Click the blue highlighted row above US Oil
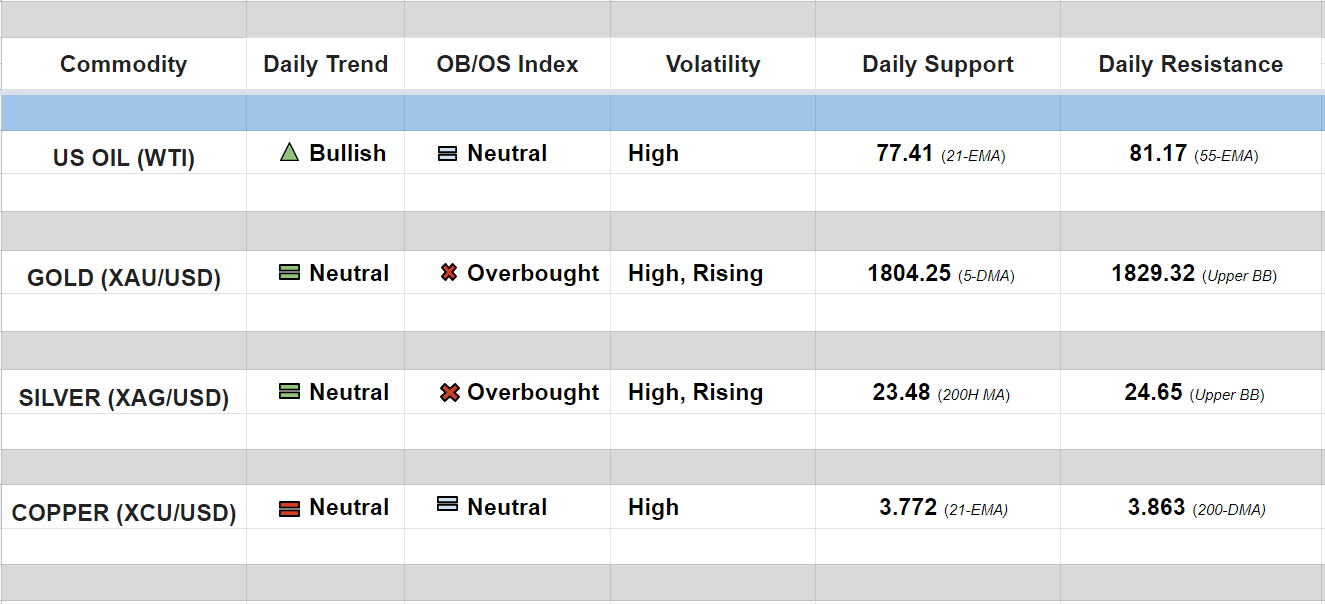 pos(662,113)
